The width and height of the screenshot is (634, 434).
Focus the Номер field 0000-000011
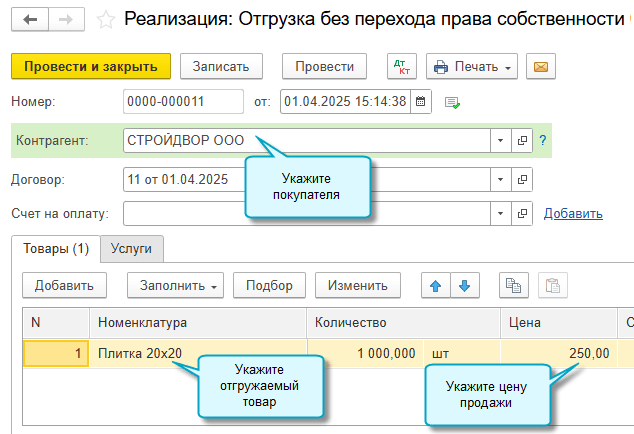pos(183,102)
